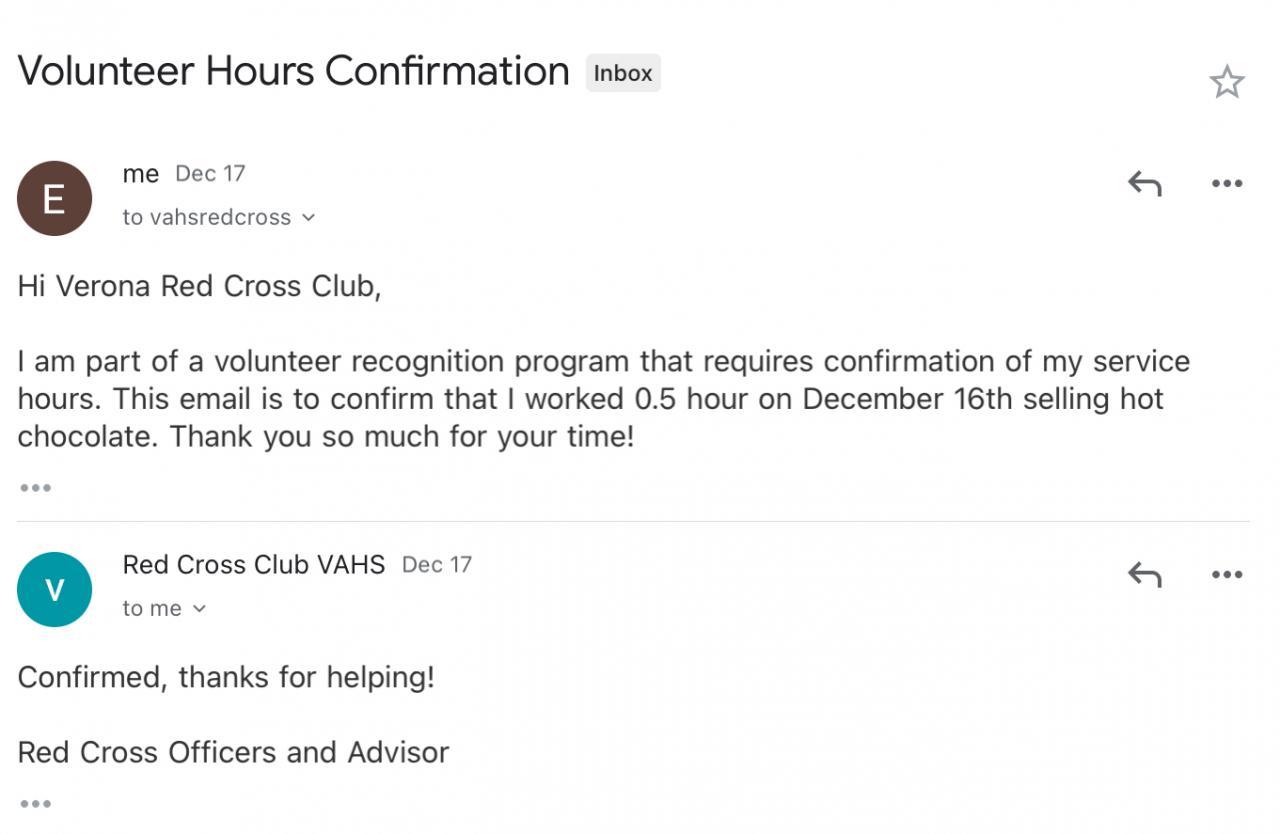This screenshot has height=834, width=1280.
Task: Click sender name "Red Cross Club VAHS"
Action: coord(253,565)
